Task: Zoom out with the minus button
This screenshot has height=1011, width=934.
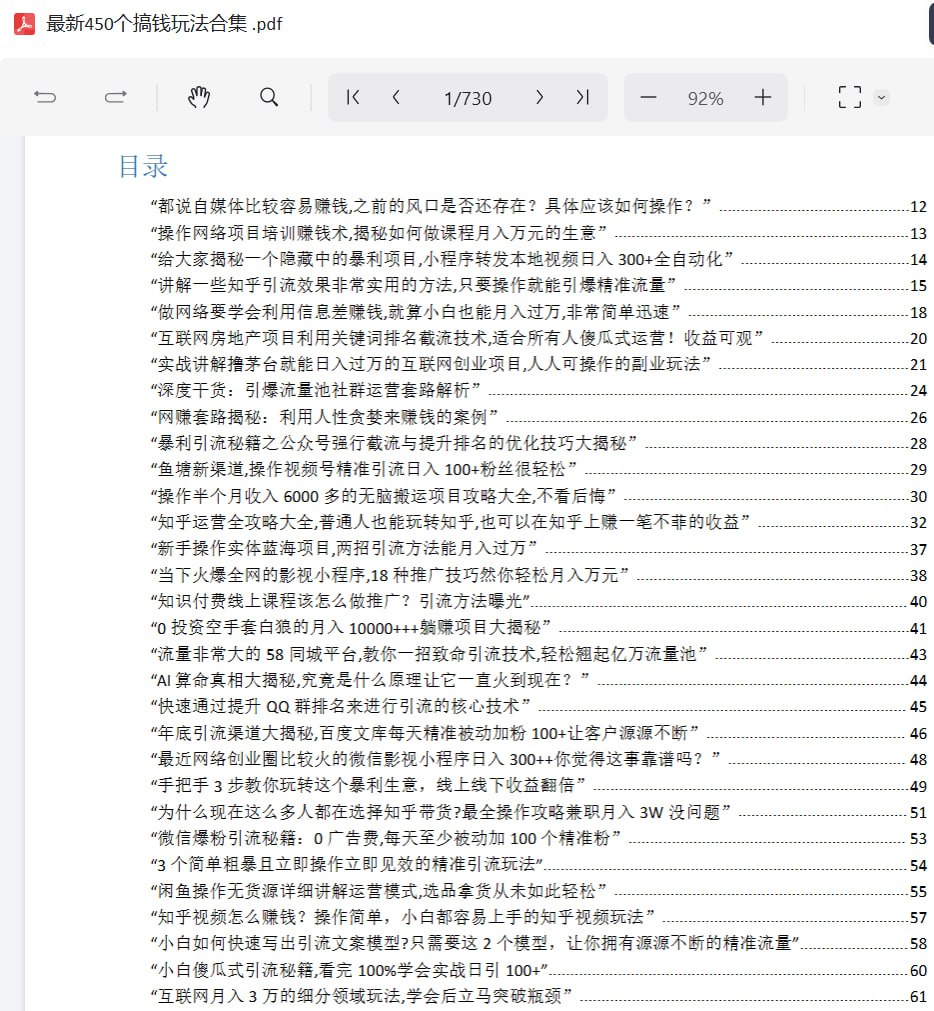Action: point(648,97)
